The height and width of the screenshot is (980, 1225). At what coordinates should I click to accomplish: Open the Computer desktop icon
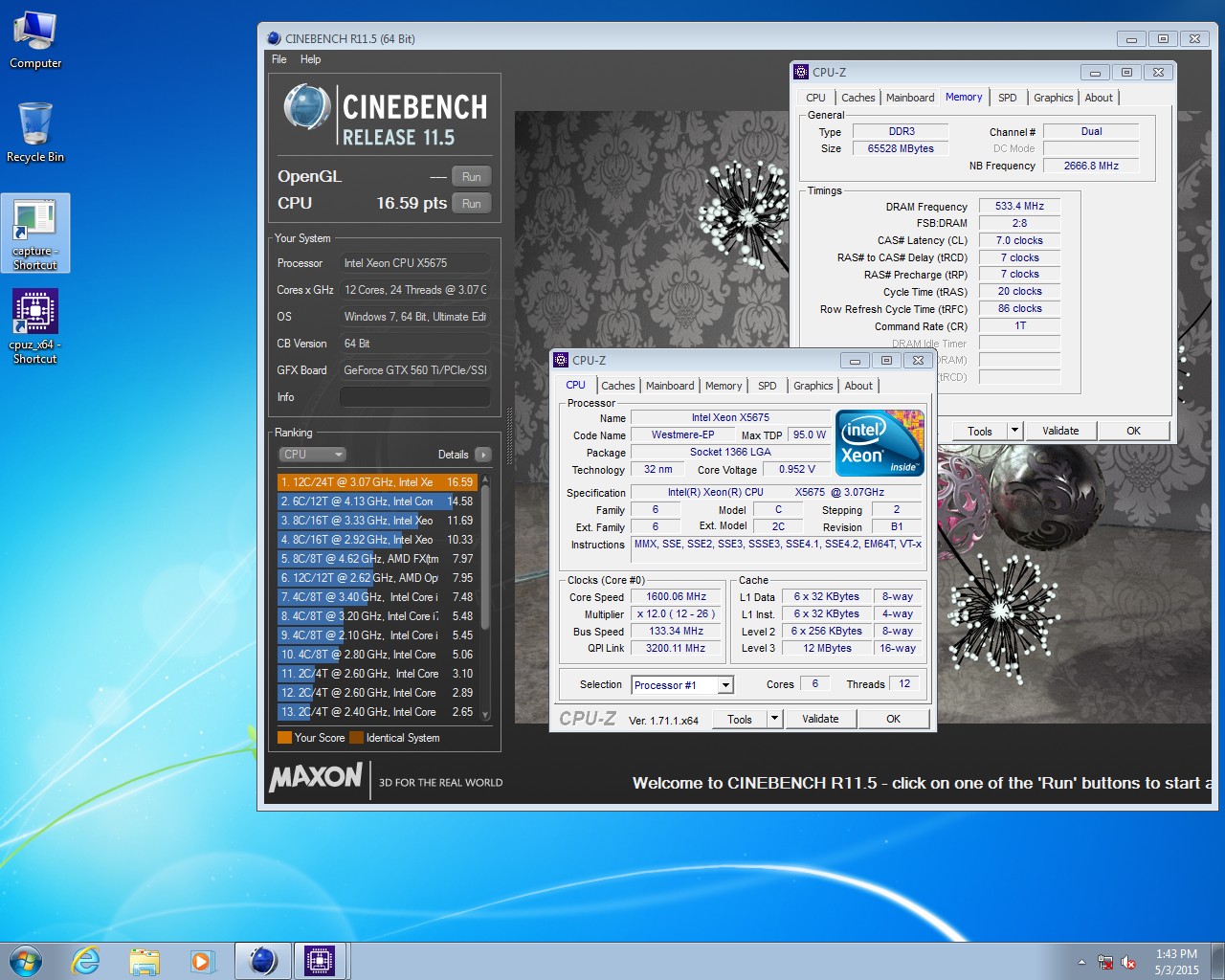[35, 40]
